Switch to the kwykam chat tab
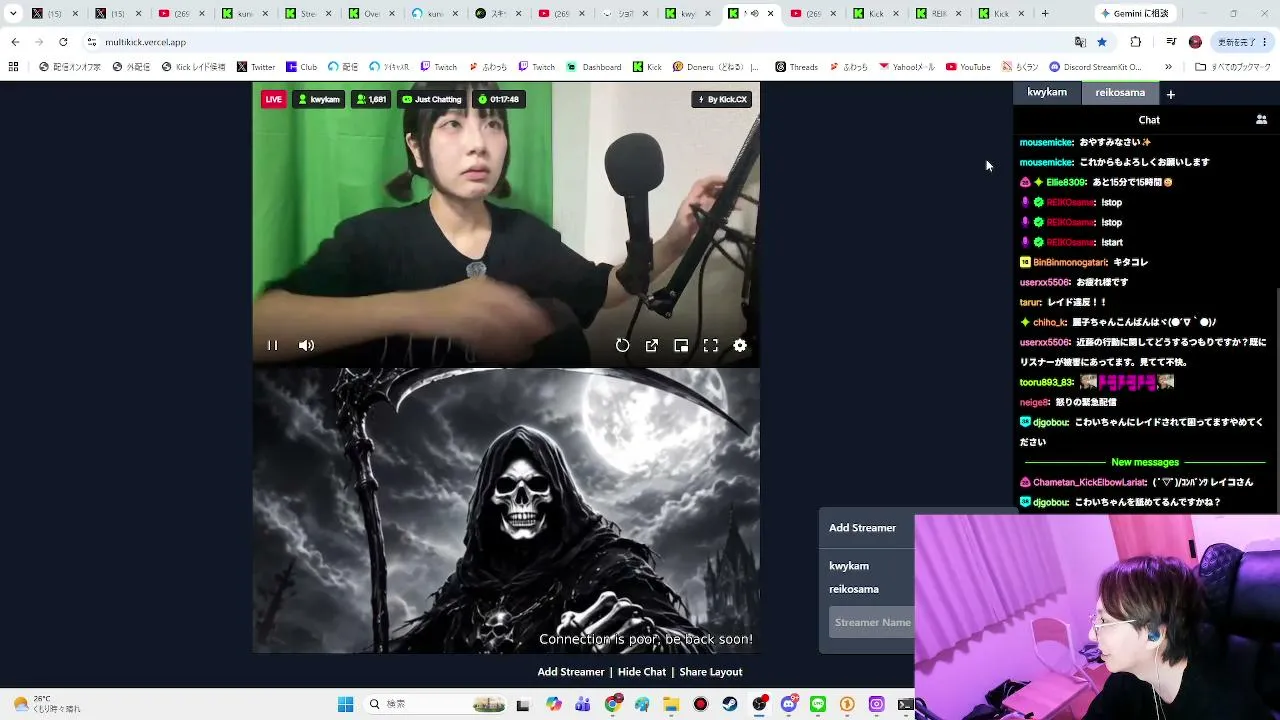 pyautogui.click(x=1047, y=92)
